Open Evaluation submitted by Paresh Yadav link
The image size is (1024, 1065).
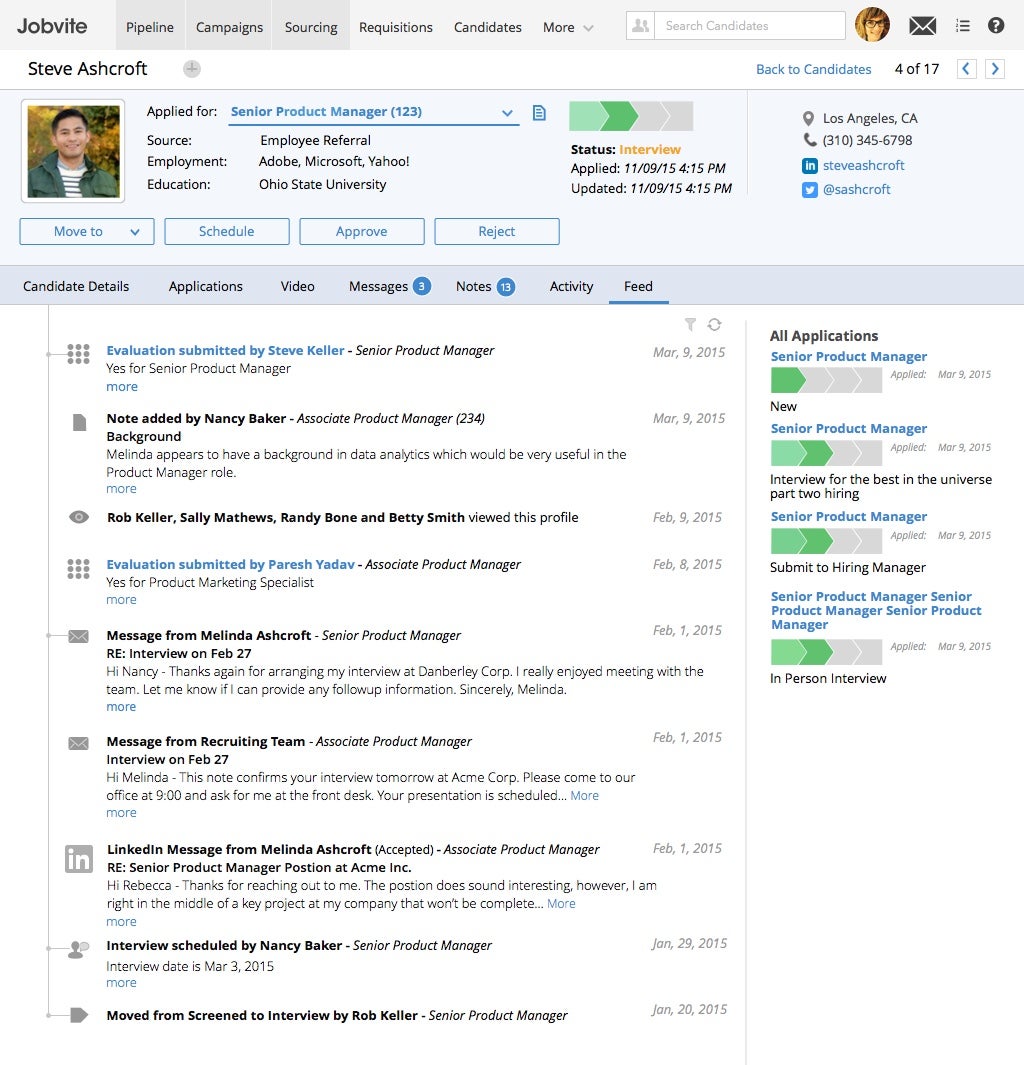(x=230, y=564)
